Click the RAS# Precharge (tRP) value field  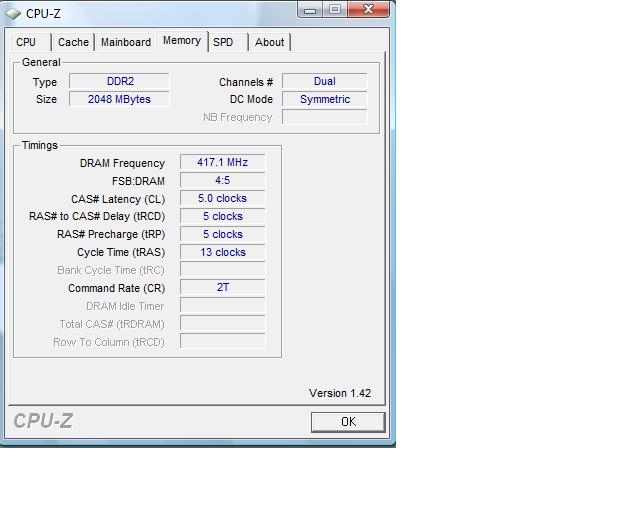click(x=222, y=234)
